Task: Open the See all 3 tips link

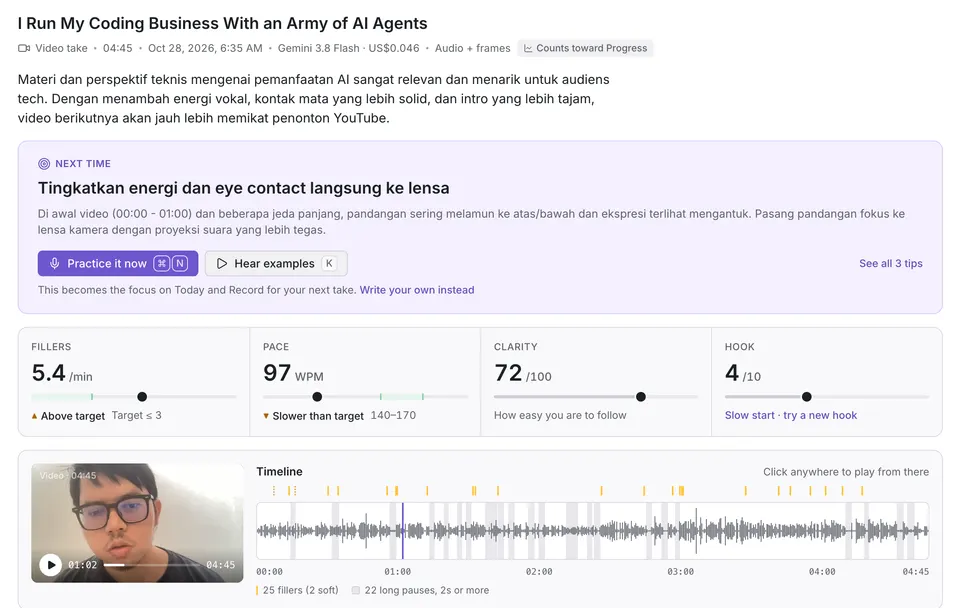Action: (890, 263)
